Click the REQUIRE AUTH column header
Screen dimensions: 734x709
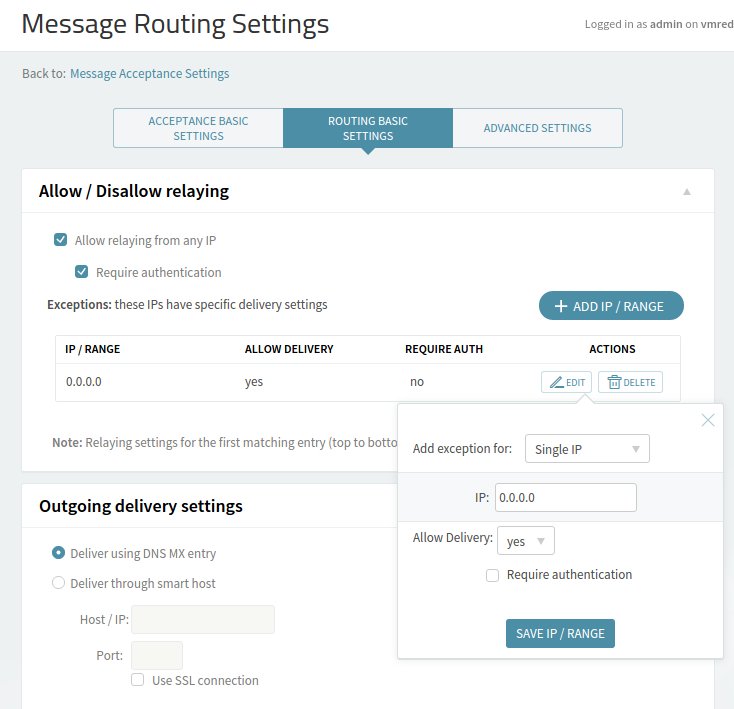click(x=444, y=349)
